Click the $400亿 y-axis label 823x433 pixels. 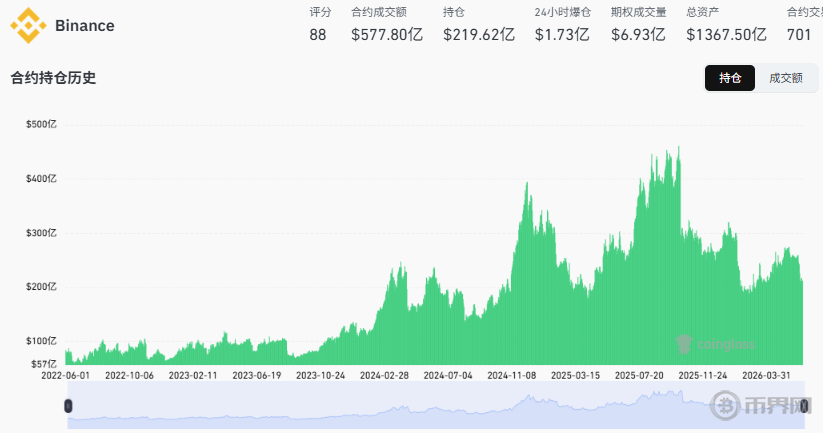pyautogui.click(x=41, y=179)
